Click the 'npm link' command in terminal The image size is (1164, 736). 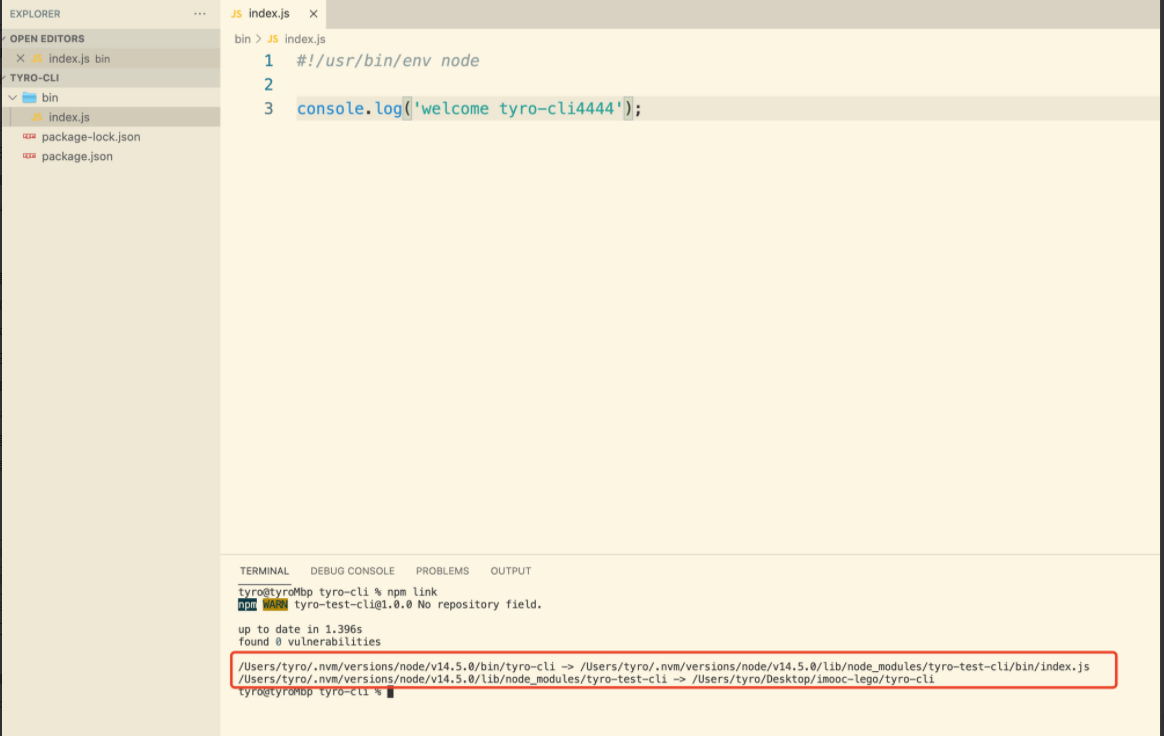412,592
